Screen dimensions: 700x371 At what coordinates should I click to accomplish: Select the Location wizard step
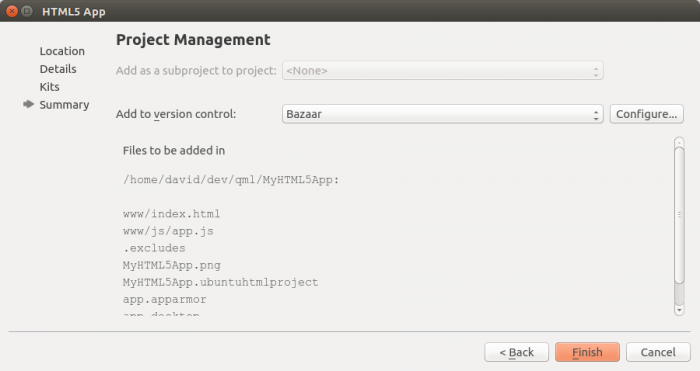[x=62, y=51]
